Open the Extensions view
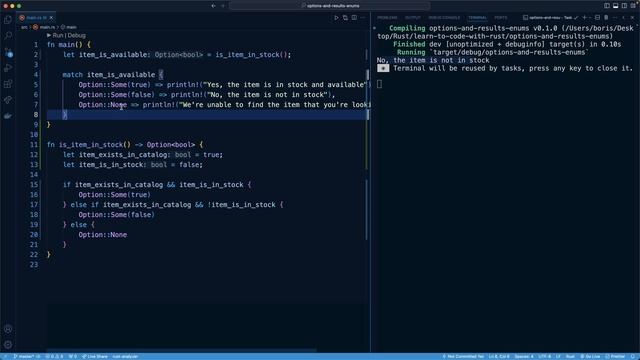 point(8,84)
